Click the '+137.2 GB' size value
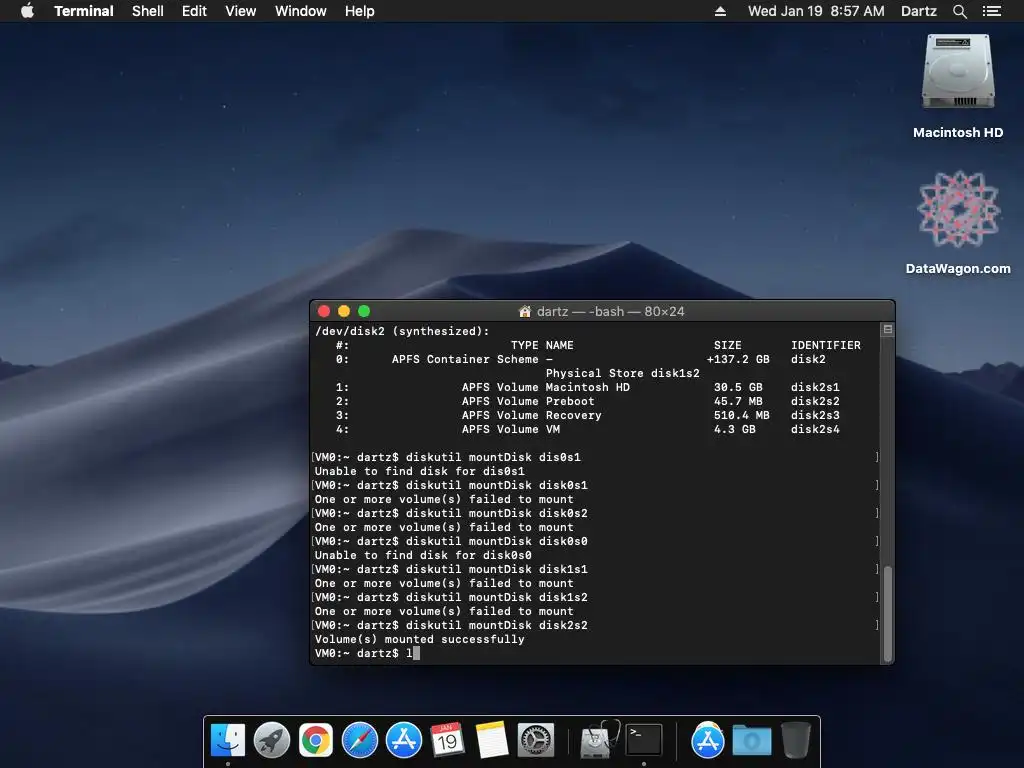The width and height of the screenshot is (1024, 768). [738, 359]
